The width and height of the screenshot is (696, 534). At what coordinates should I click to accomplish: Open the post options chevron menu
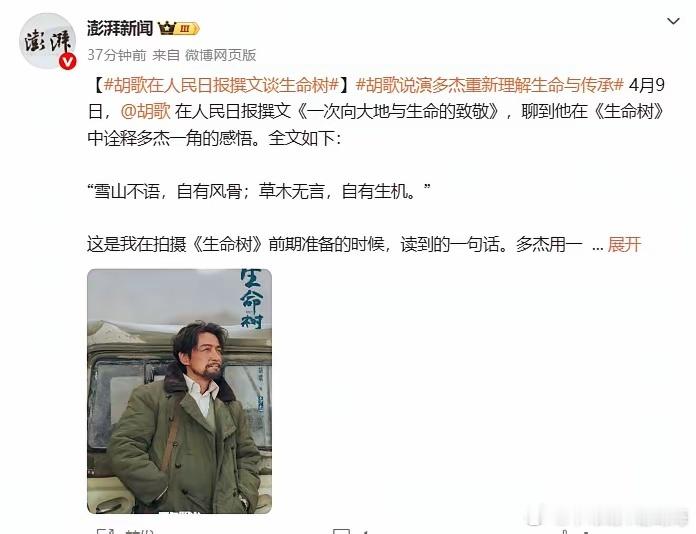pos(673,21)
